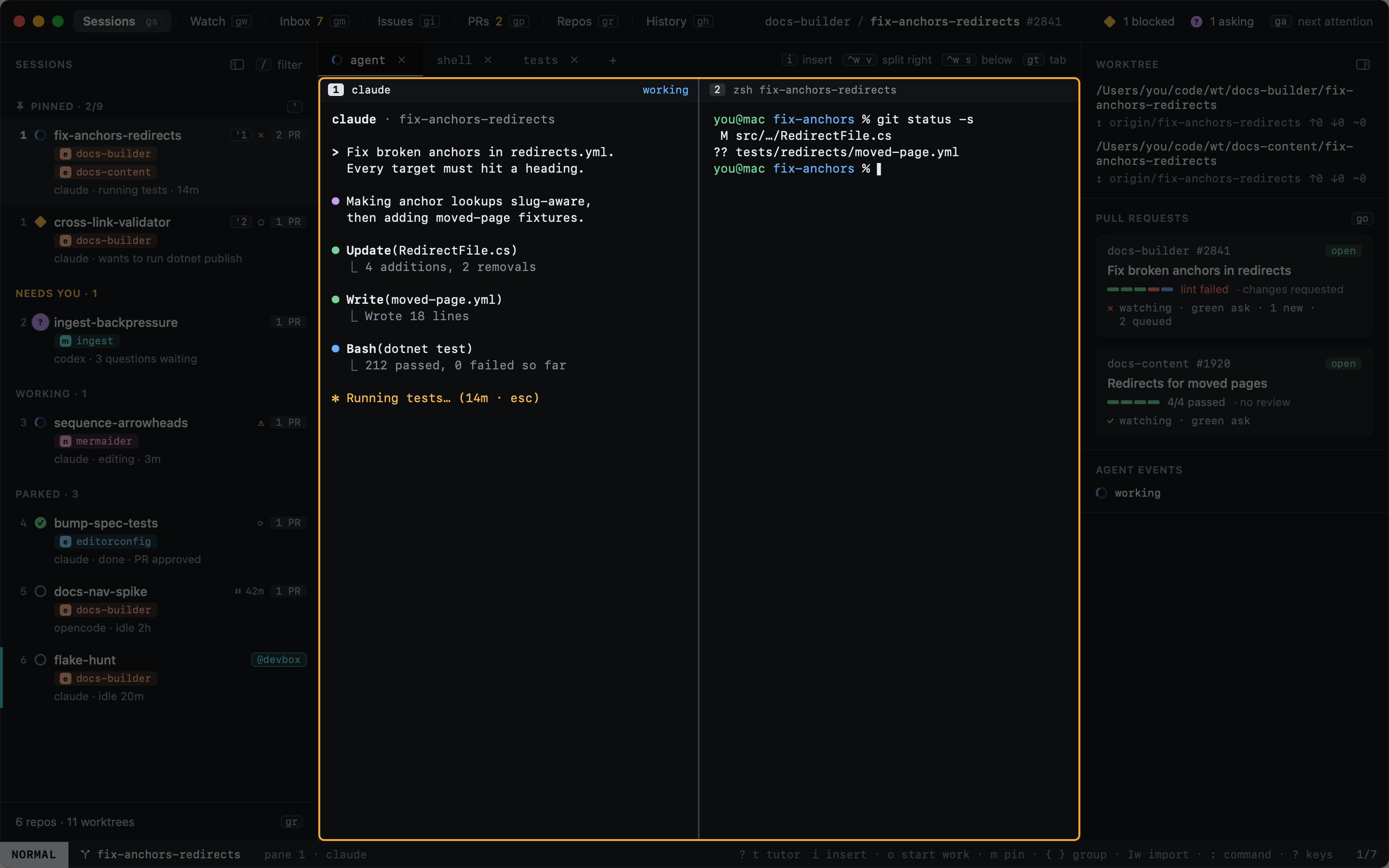The image size is (1389, 868).
Task: Click the 4/4 passed progress bar
Action: tap(1133, 403)
